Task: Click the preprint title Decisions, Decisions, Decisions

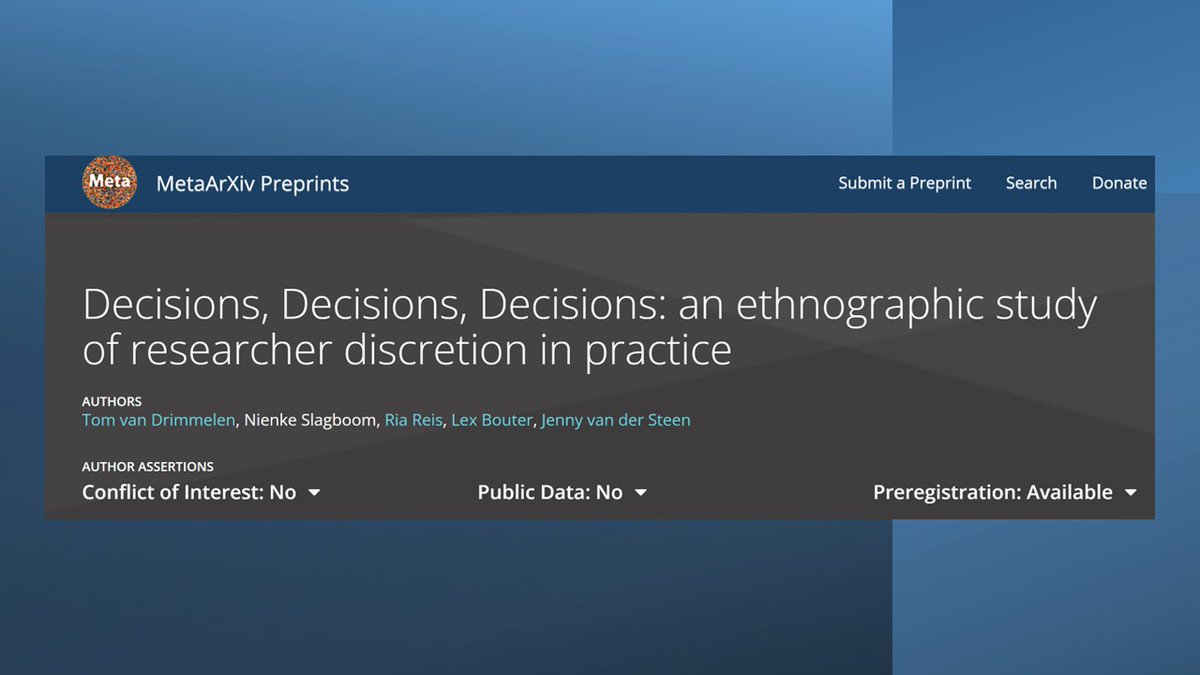Action: pyautogui.click(x=590, y=327)
